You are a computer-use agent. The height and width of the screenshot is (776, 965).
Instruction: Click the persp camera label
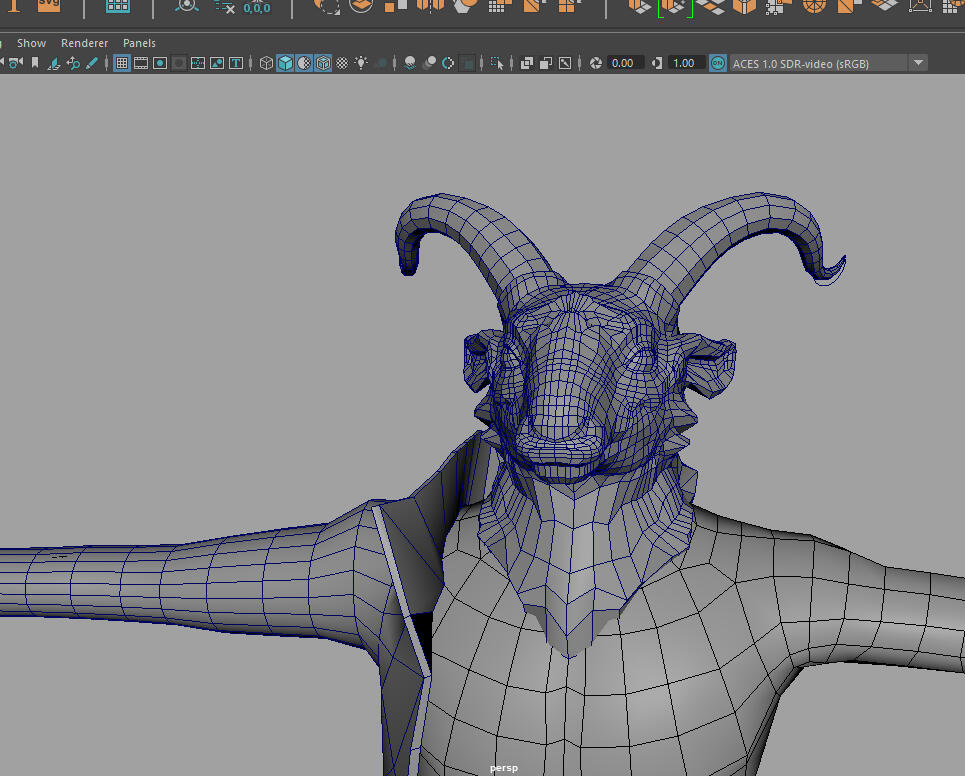click(x=503, y=768)
